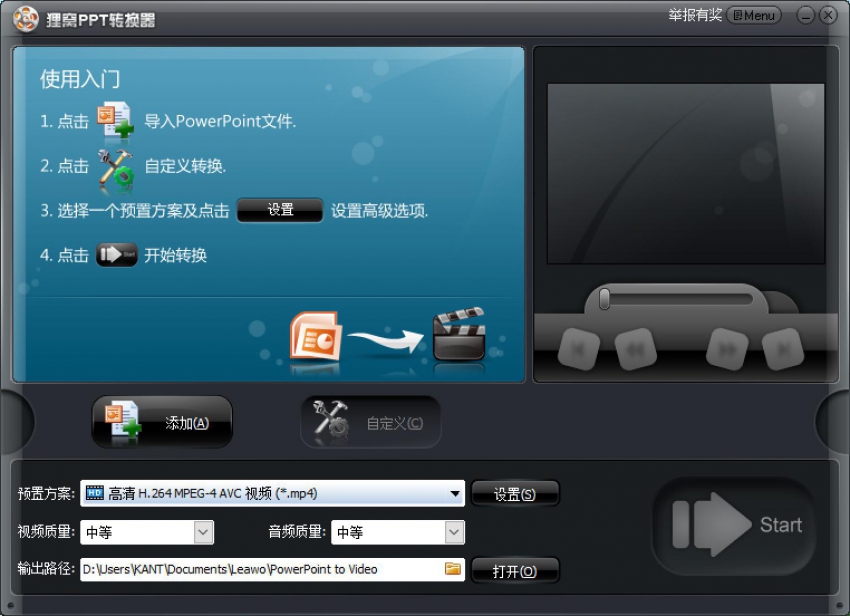
Task: Open the 预置方案 preset format dropdown
Action: pyautogui.click(x=456, y=492)
